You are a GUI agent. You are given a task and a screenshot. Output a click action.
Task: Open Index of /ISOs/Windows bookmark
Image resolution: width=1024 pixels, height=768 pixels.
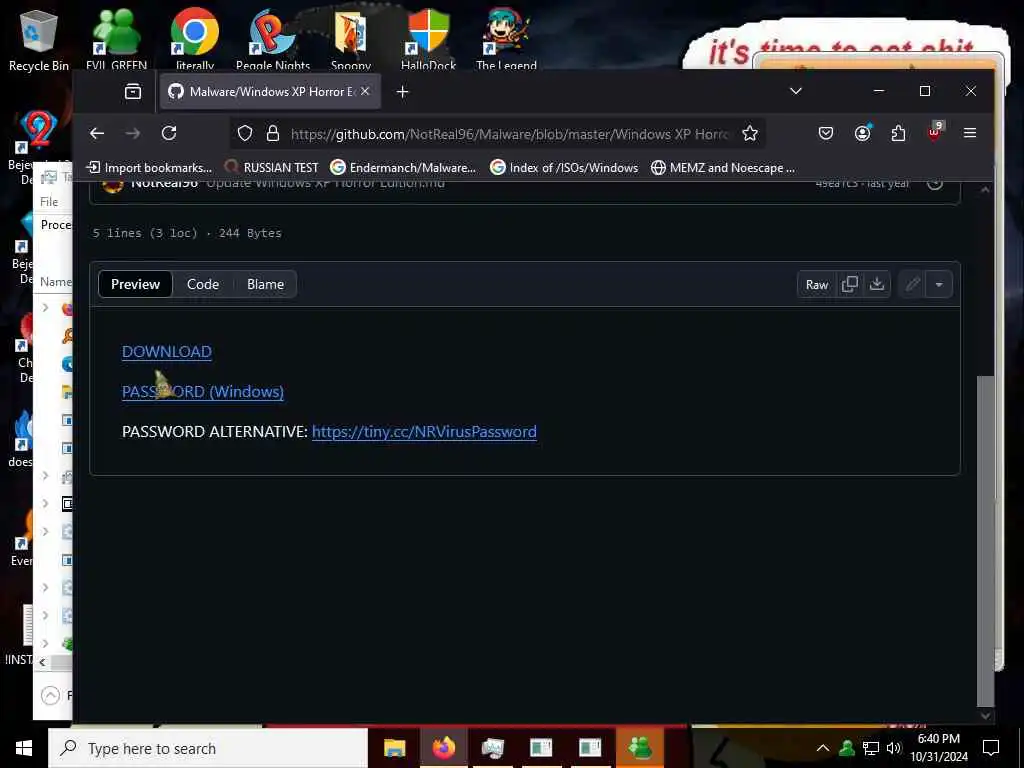(x=564, y=168)
